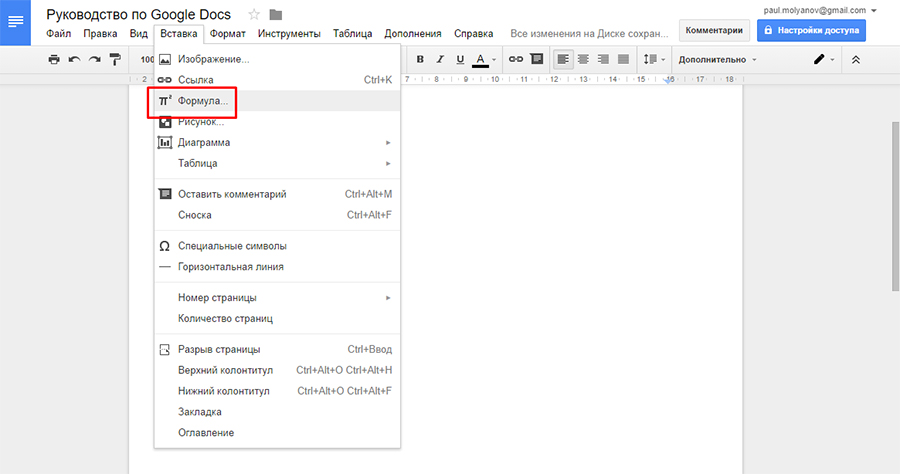Viewport: 900px width, 474px height.
Task: Open the Инструменты menu
Action: [x=289, y=34]
